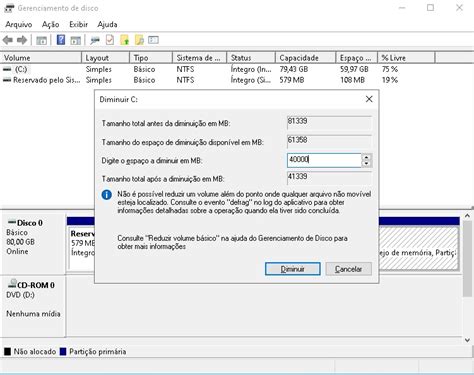
Task: Click the Gerenciamento de disco title bar icon
Action: (9, 8)
